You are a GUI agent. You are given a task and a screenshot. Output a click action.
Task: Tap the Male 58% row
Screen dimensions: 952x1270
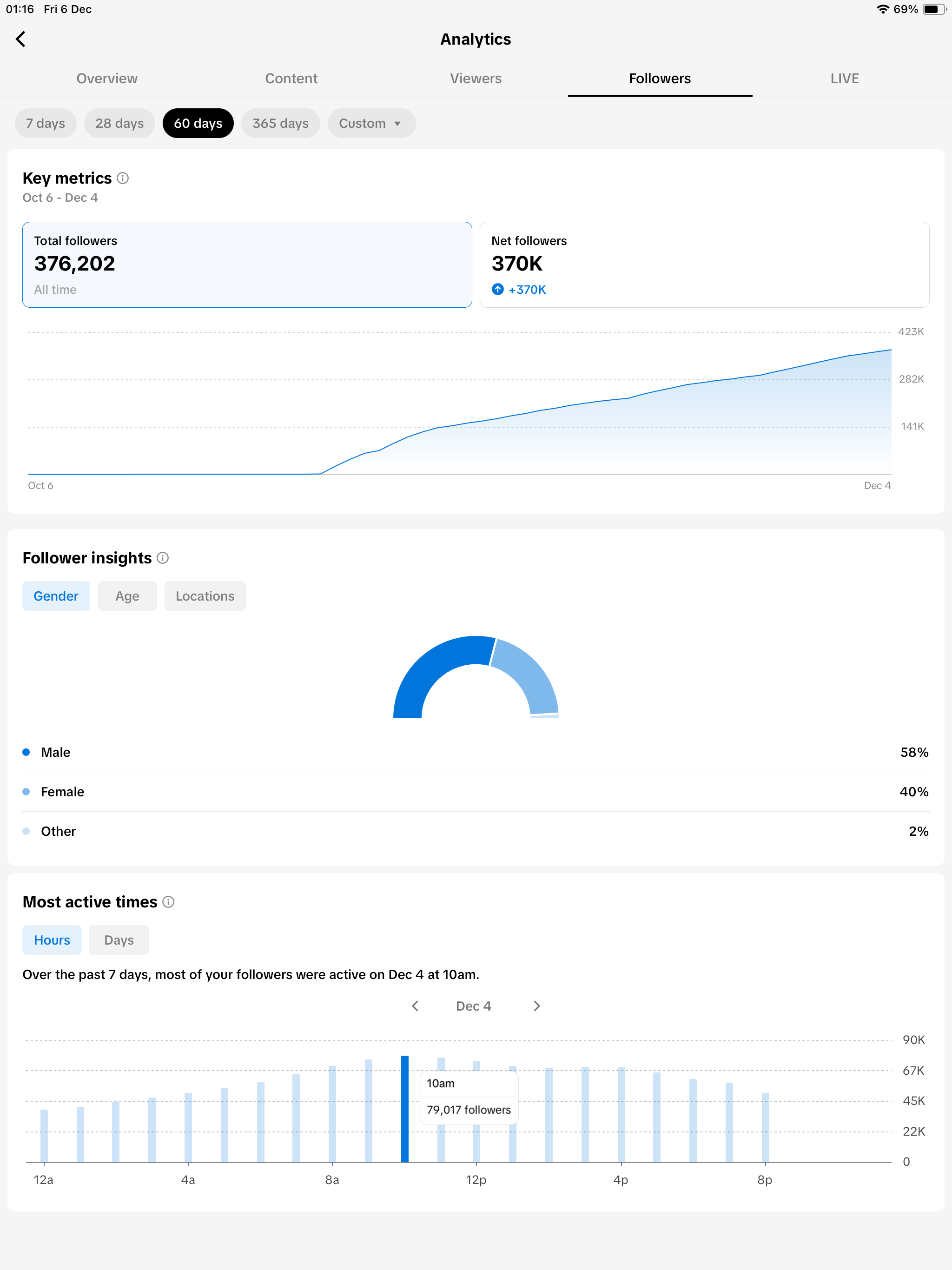476,752
